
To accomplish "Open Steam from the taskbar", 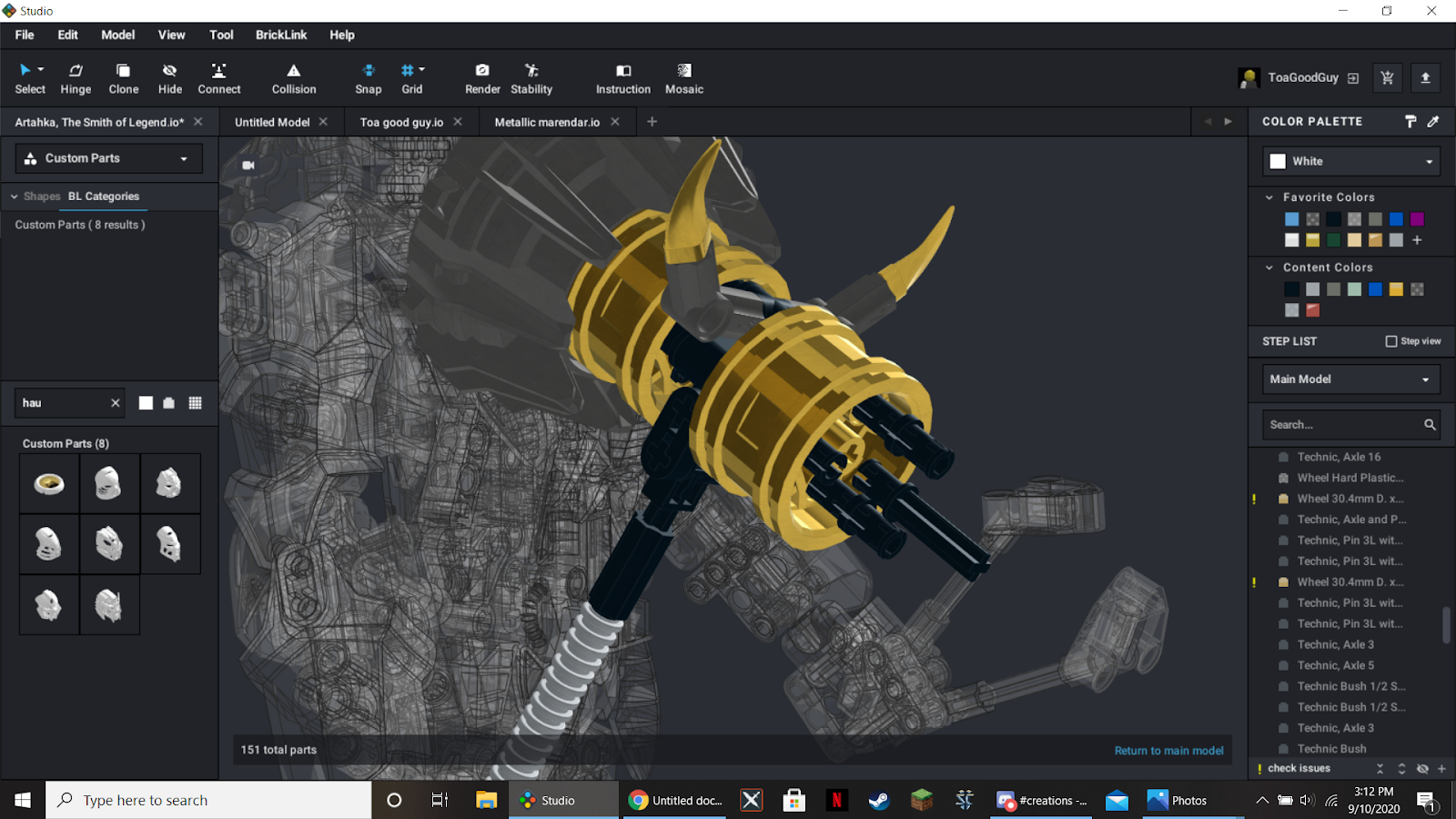I will point(878,800).
